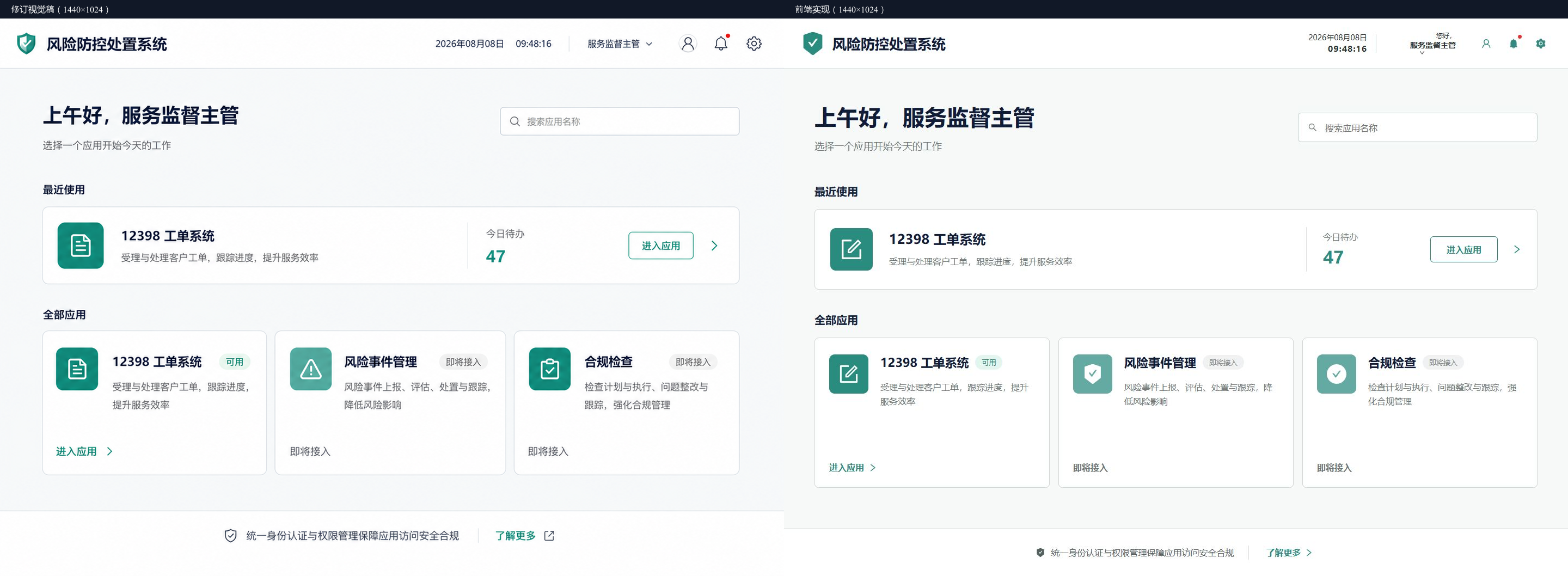This screenshot has height=576, width=1568.
Task: Click 即将接入 footer text of right 合规检查 card
Action: click(1334, 468)
